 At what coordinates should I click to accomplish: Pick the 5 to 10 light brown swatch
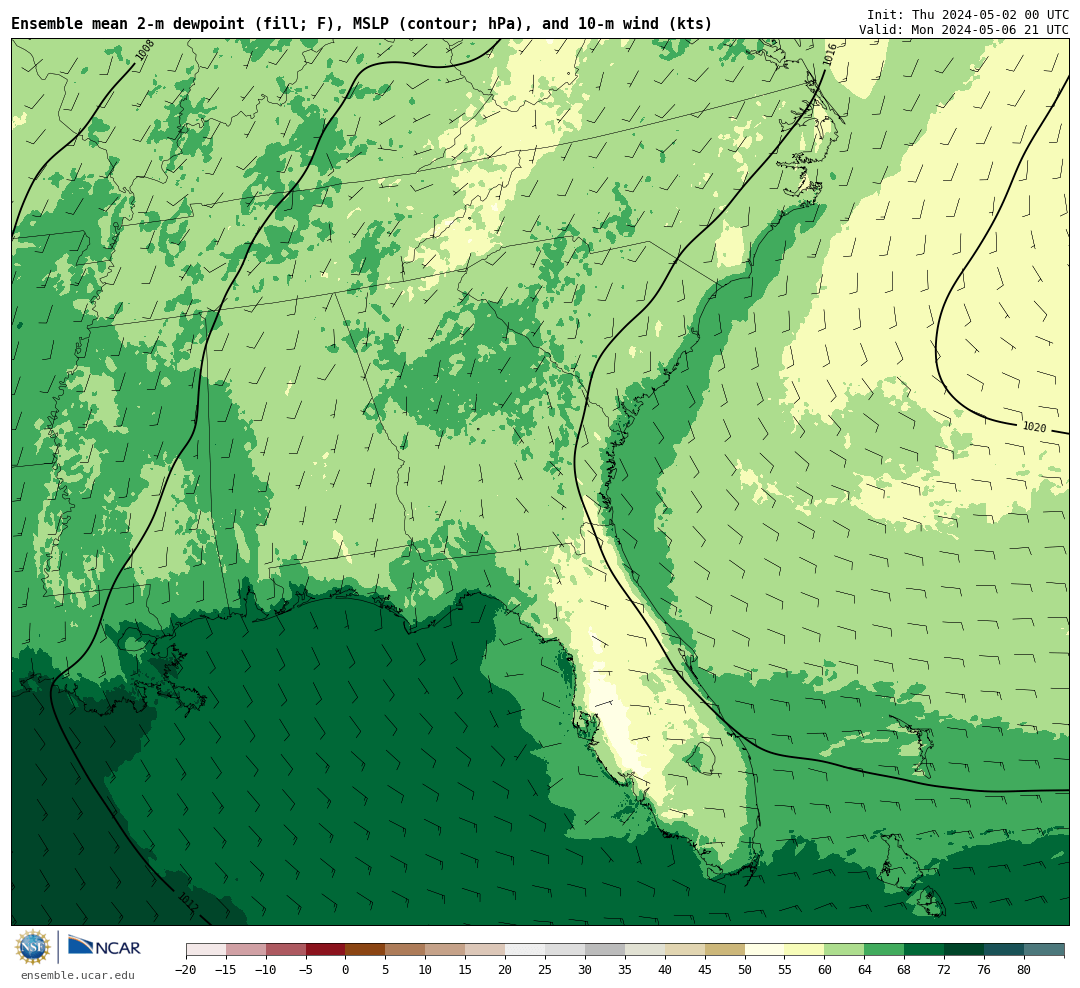coord(406,949)
